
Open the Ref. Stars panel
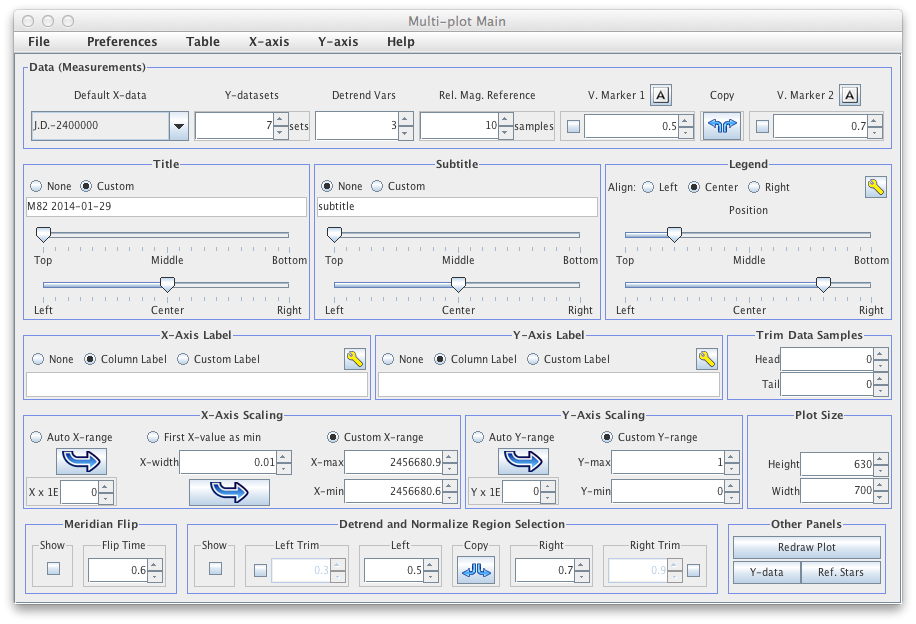pos(841,572)
